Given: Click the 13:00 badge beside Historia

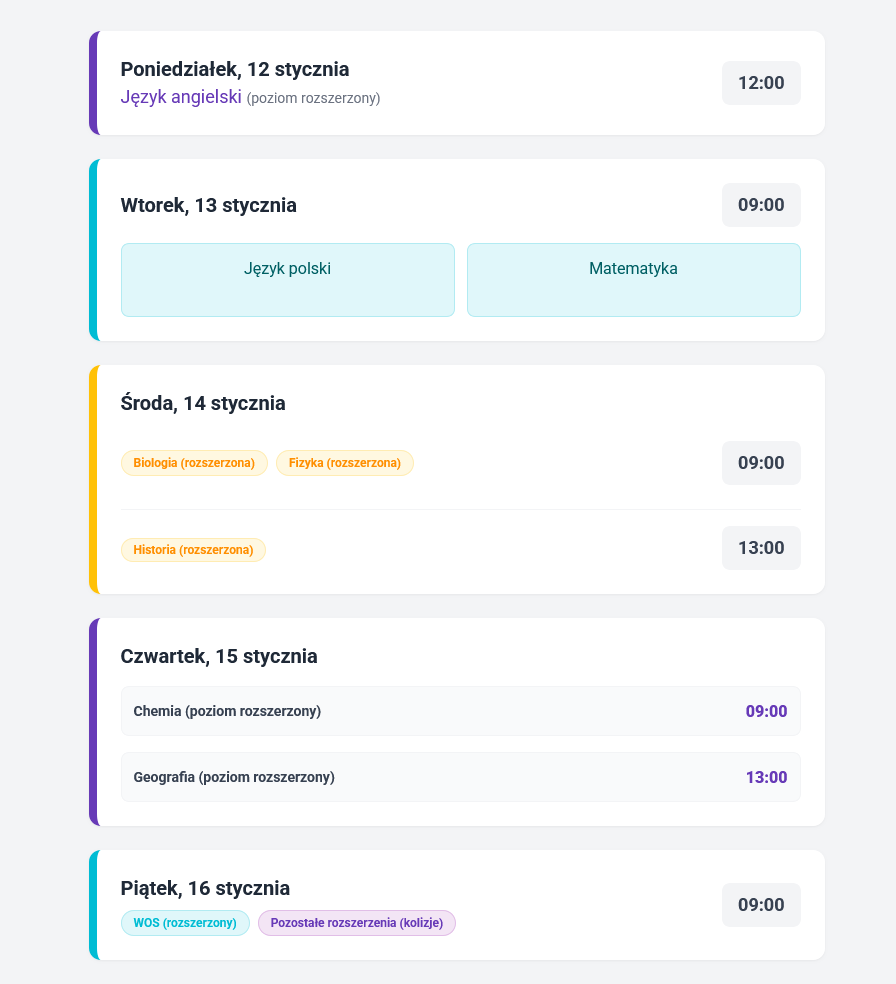Looking at the screenshot, I should (761, 548).
